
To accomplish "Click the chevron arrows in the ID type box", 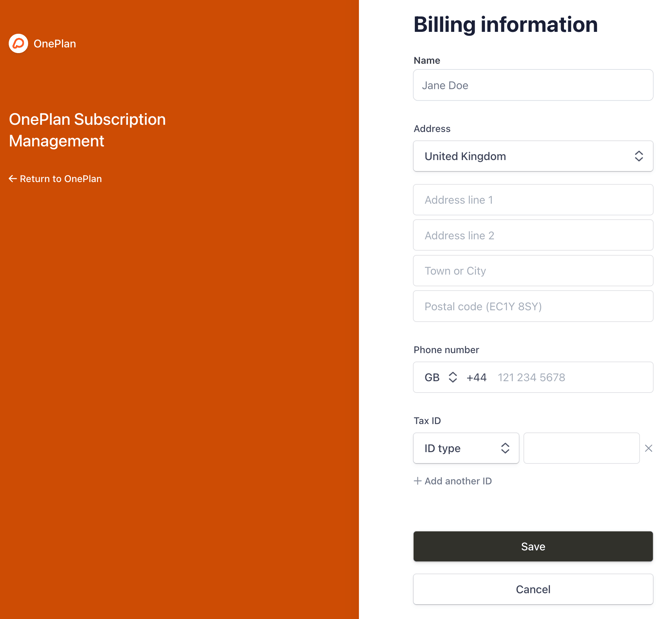I will click(505, 449).
